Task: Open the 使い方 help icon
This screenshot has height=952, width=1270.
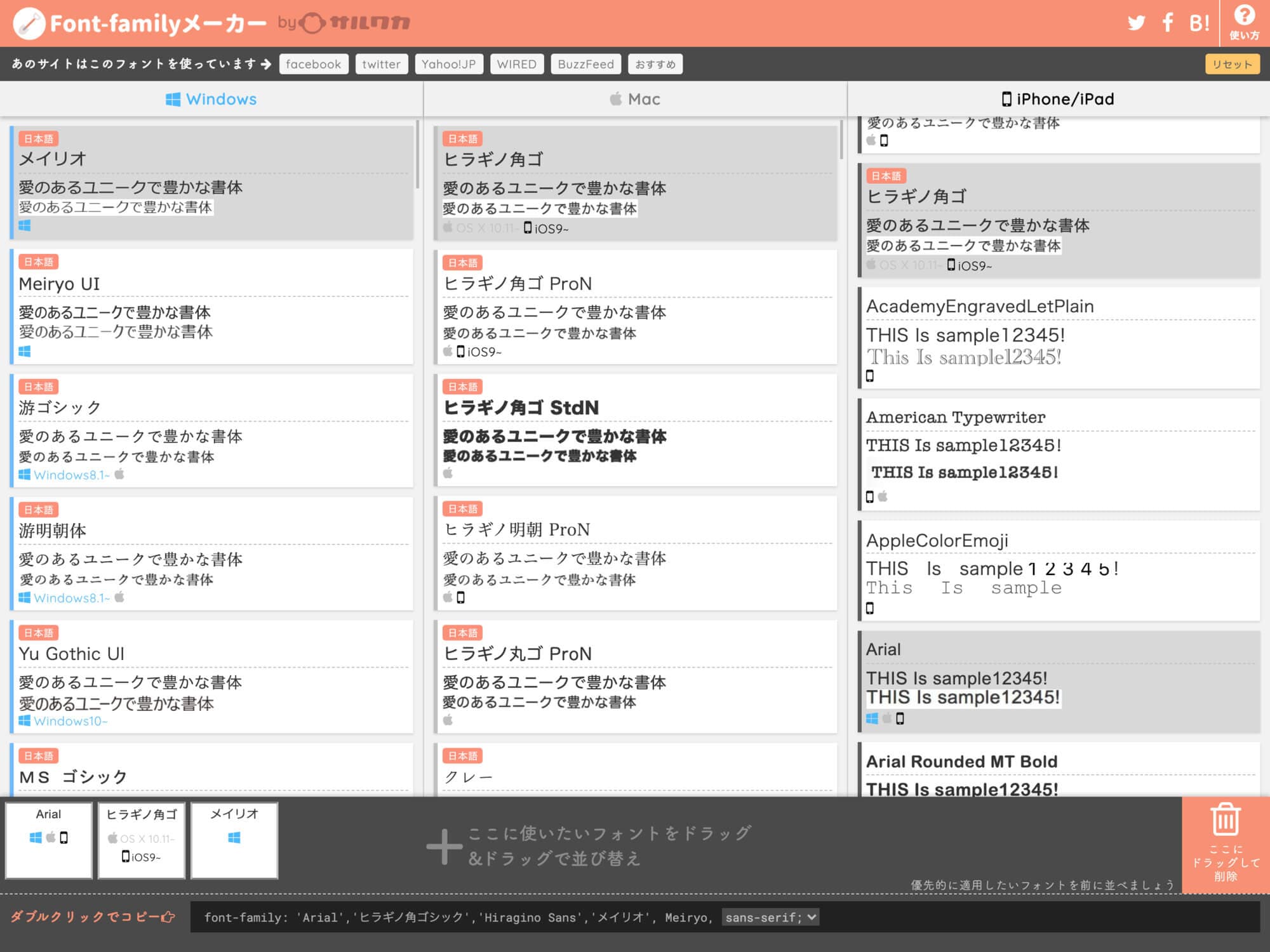Action: (x=1244, y=23)
